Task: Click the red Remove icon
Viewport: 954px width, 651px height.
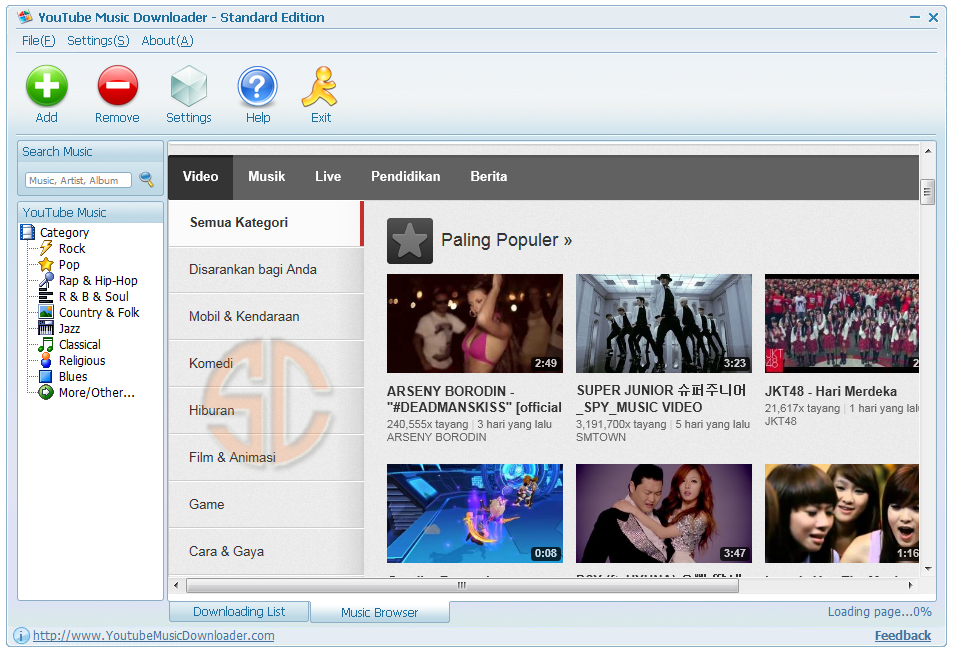Action: click(117, 86)
